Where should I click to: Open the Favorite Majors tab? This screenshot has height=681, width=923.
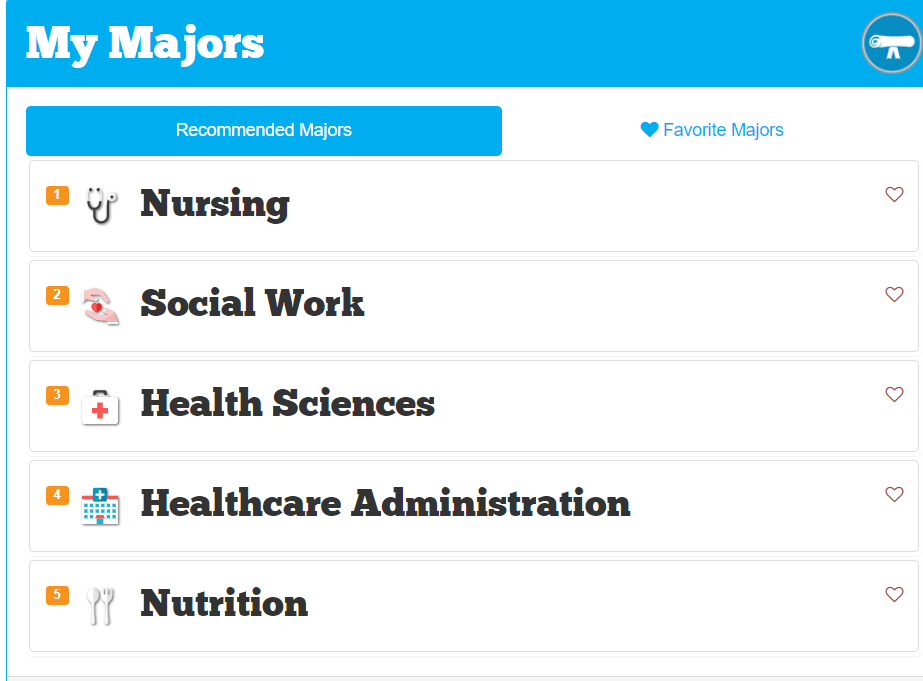pyautogui.click(x=712, y=130)
